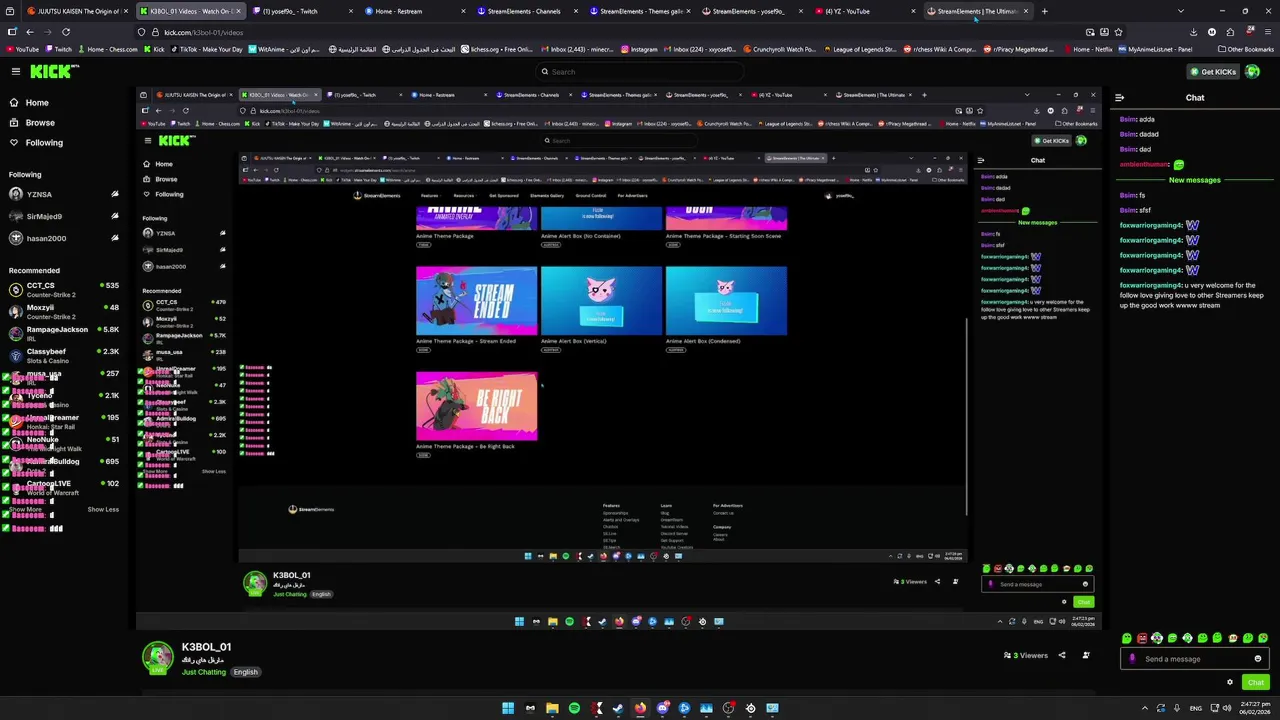Image resolution: width=1280 pixels, height=720 pixels.
Task: Click username ambienthuman in chat
Action: 1145,164
